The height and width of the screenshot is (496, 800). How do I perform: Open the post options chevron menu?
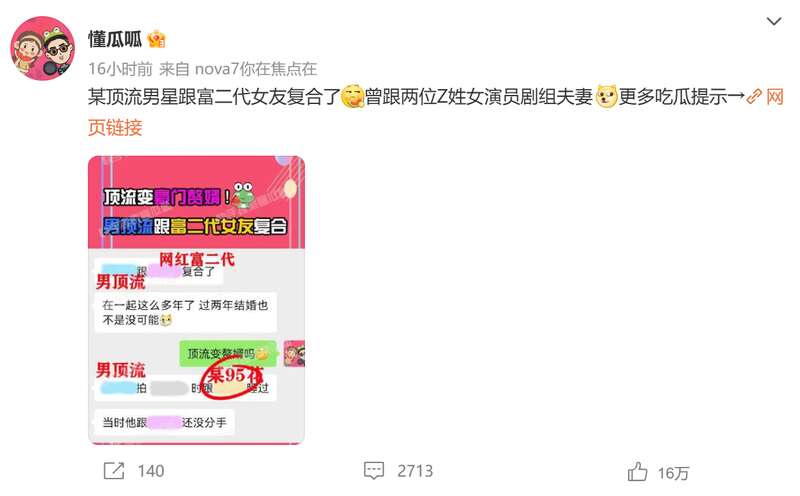point(773,21)
